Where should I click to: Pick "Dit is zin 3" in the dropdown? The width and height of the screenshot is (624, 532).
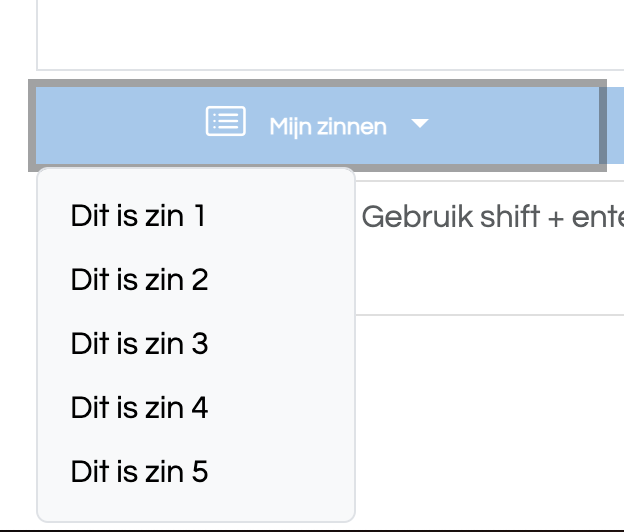(196, 344)
